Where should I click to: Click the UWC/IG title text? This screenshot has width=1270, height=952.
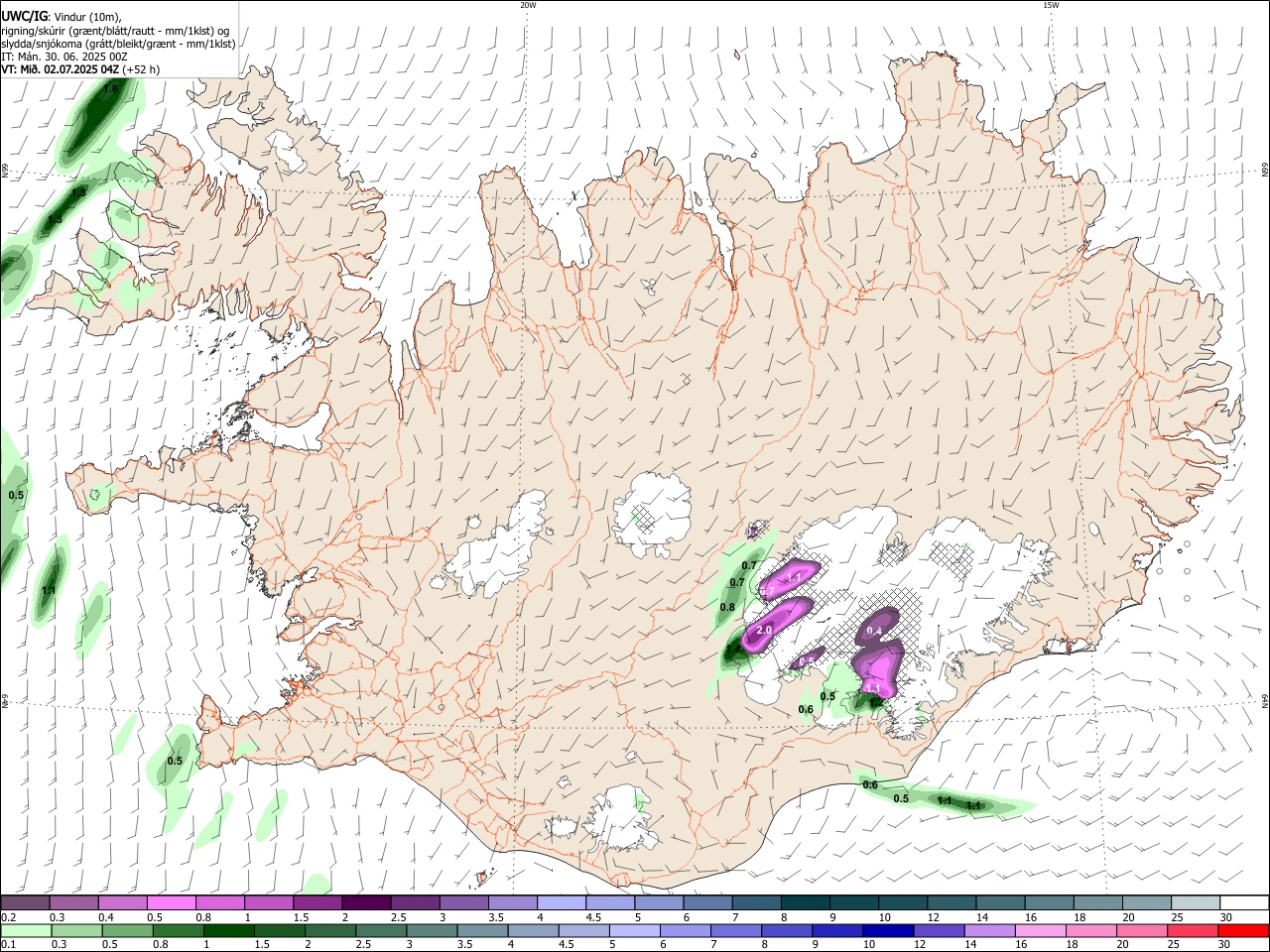tap(25, 17)
